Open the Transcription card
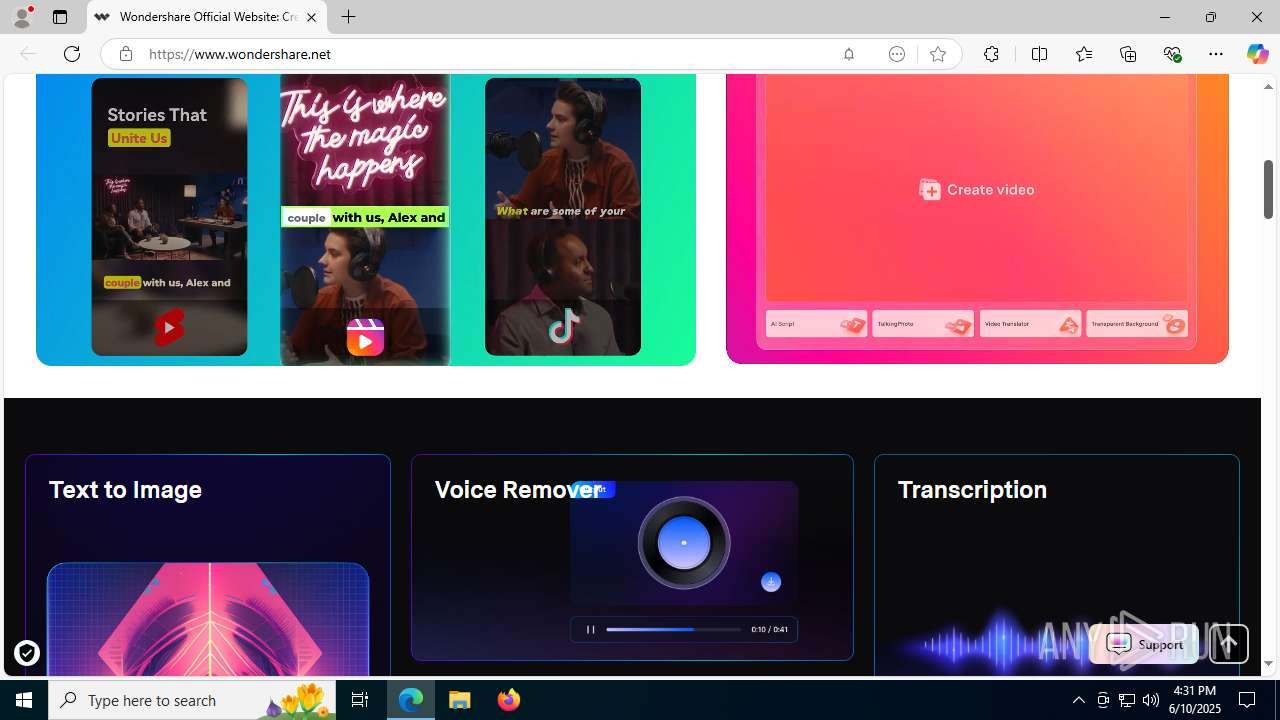The height and width of the screenshot is (720, 1280). click(1057, 565)
